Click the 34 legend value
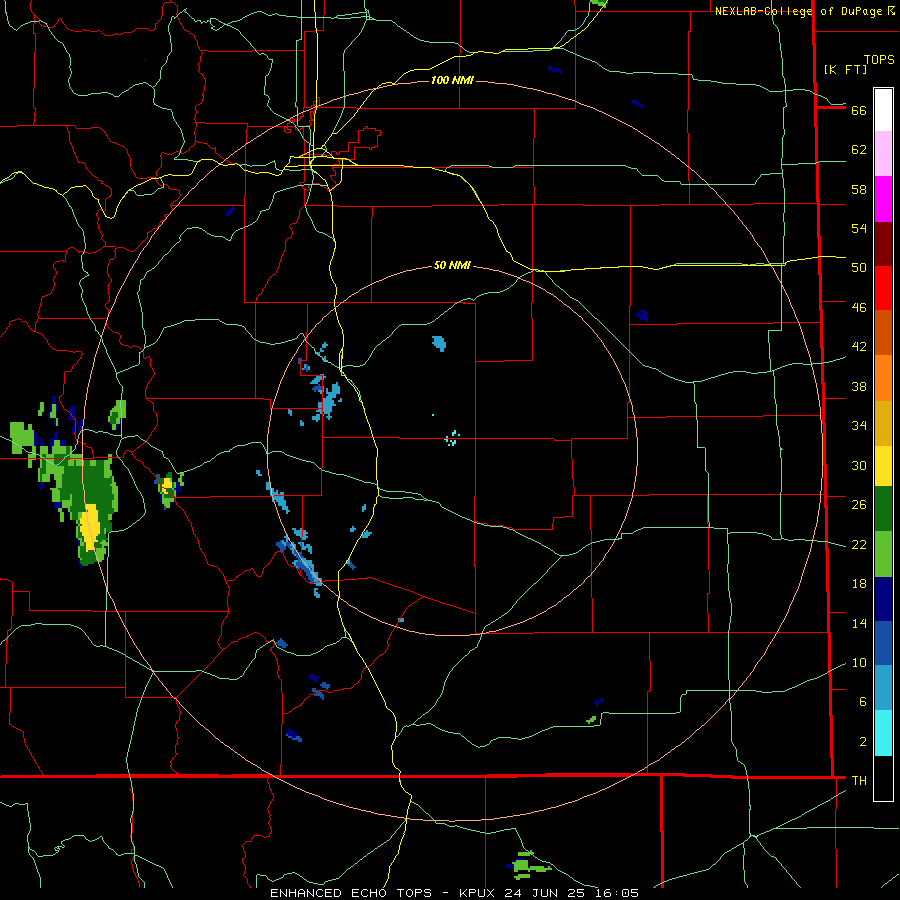 (859, 425)
